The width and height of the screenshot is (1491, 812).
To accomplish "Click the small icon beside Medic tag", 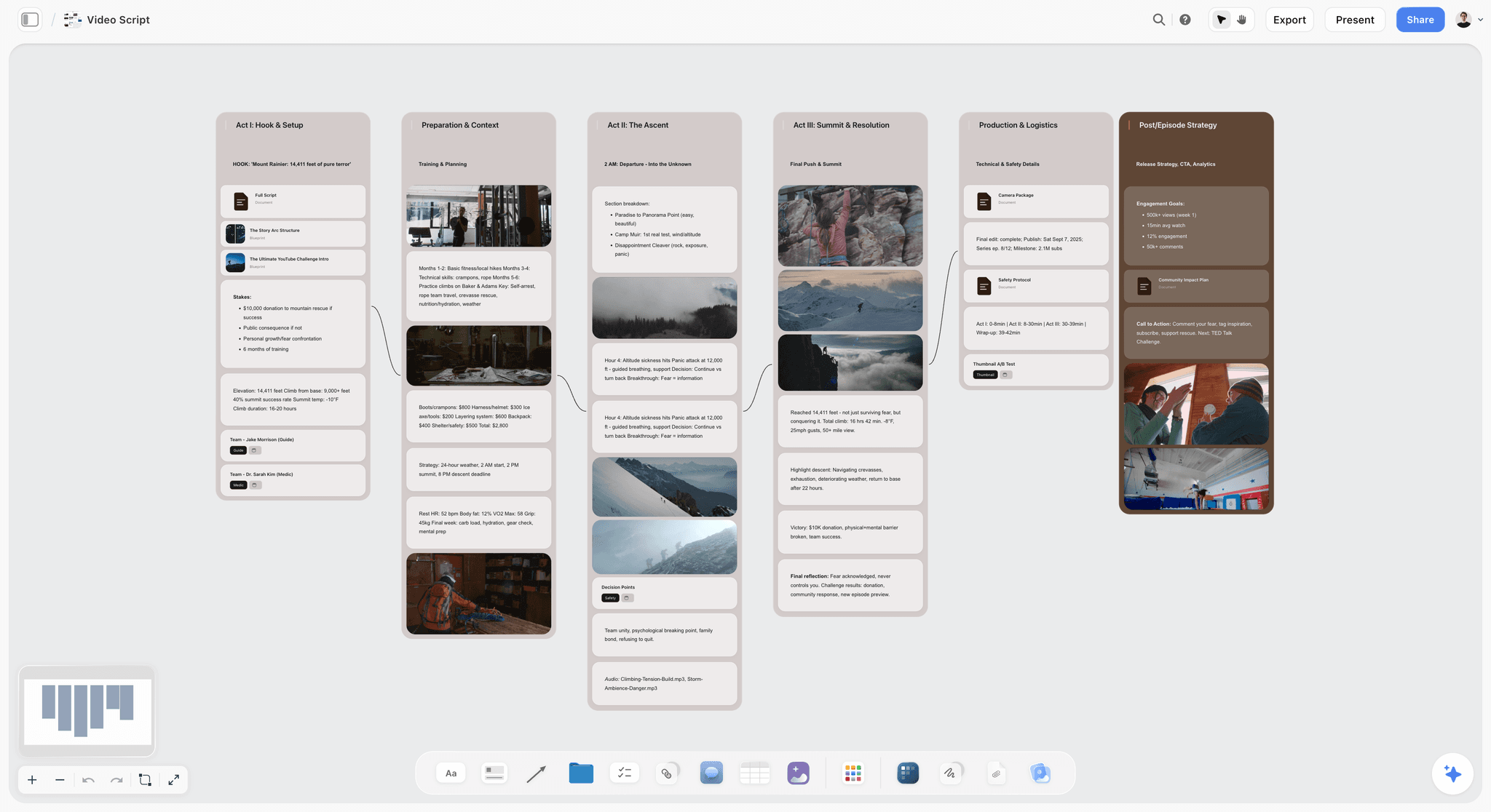I will pyautogui.click(x=255, y=485).
